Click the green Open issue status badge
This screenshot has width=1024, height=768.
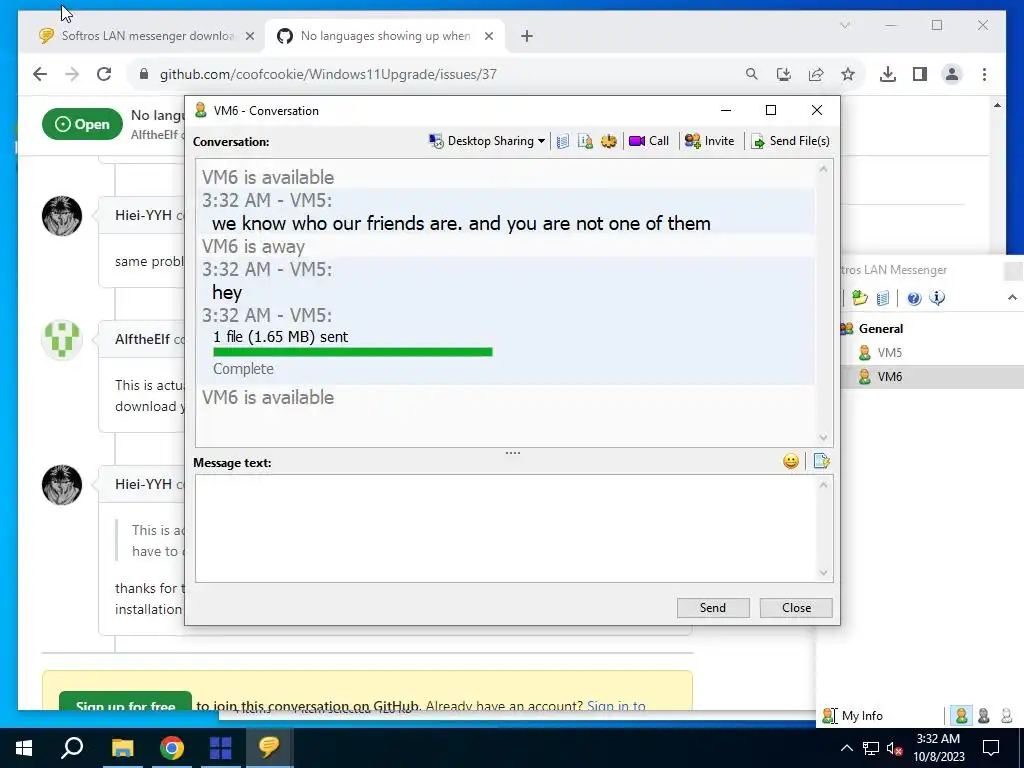tap(82, 124)
